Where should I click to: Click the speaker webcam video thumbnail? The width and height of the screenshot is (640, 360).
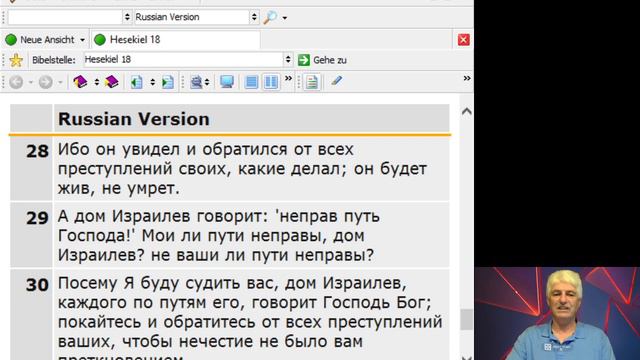pyautogui.click(x=558, y=313)
